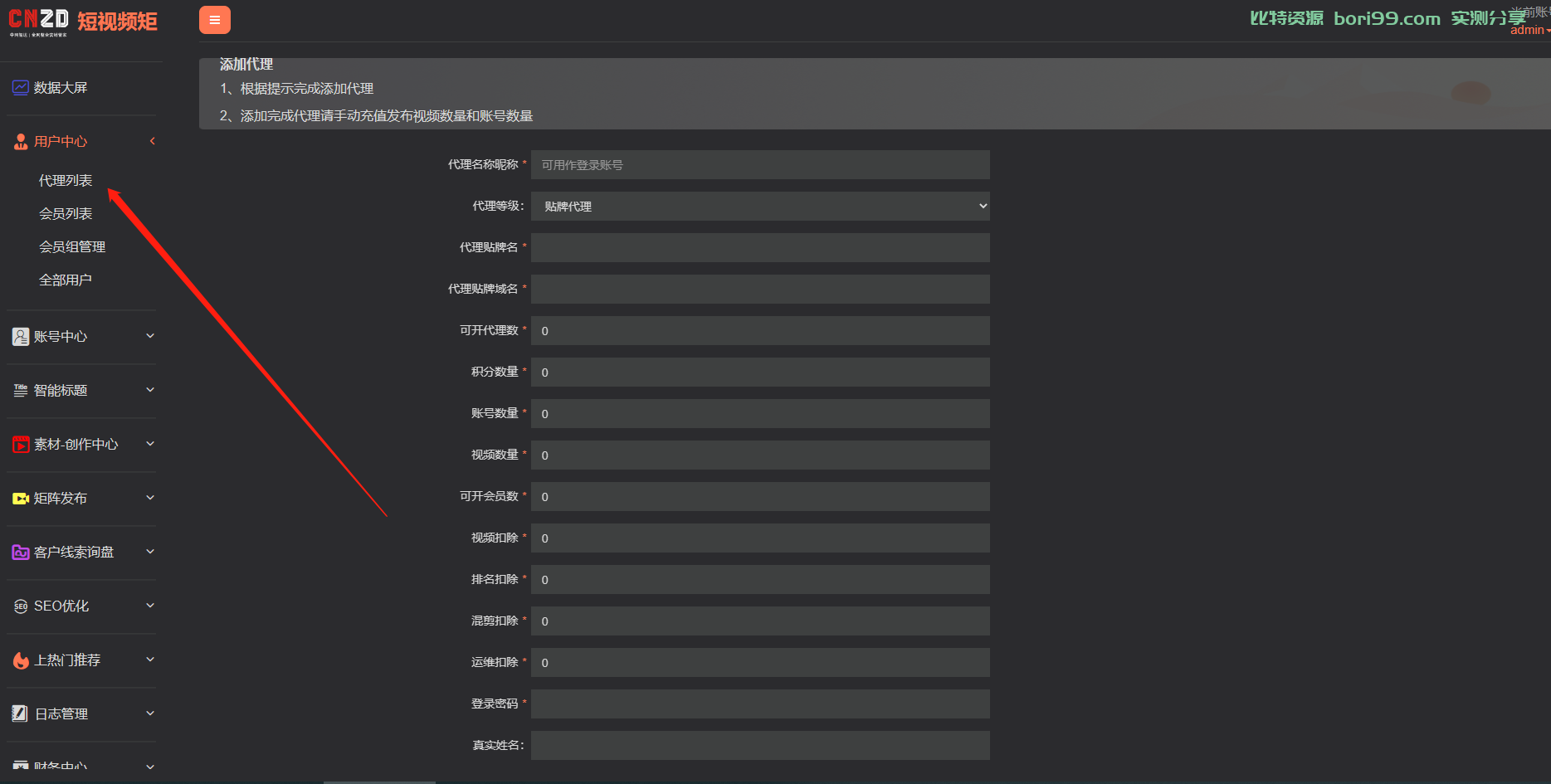Click the 客户线索询盘 folder icon
This screenshot has width=1551, height=784.
[x=21, y=553]
